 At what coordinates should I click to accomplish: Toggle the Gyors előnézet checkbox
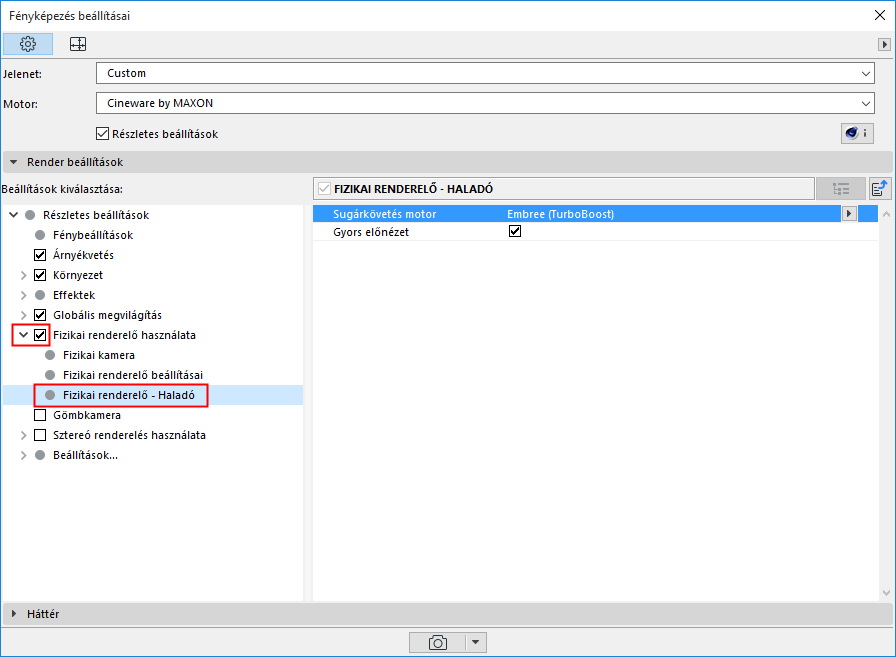pyautogui.click(x=515, y=231)
